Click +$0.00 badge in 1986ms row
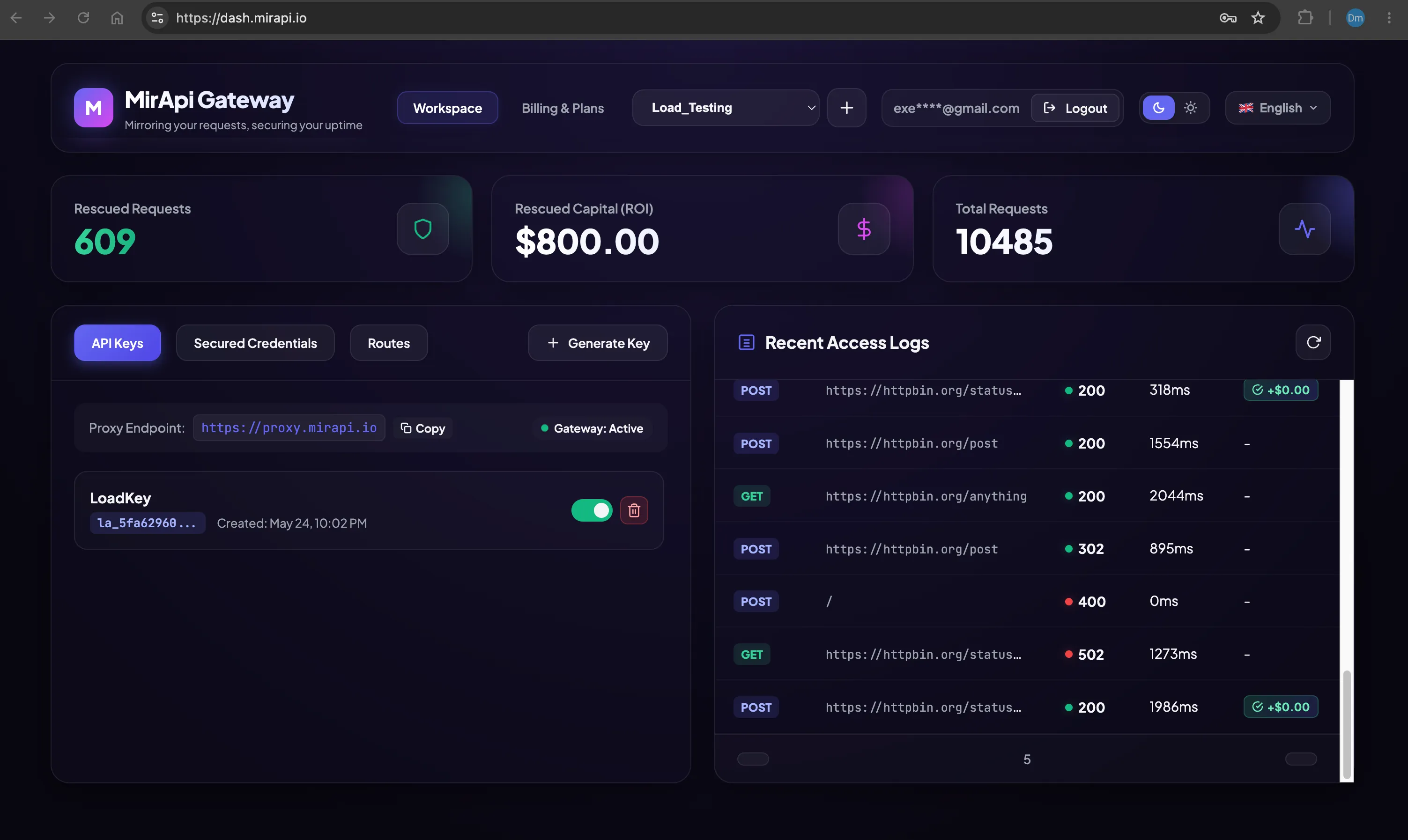Viewport: 1408px width, 840px height. click(x=1281, y=707)
